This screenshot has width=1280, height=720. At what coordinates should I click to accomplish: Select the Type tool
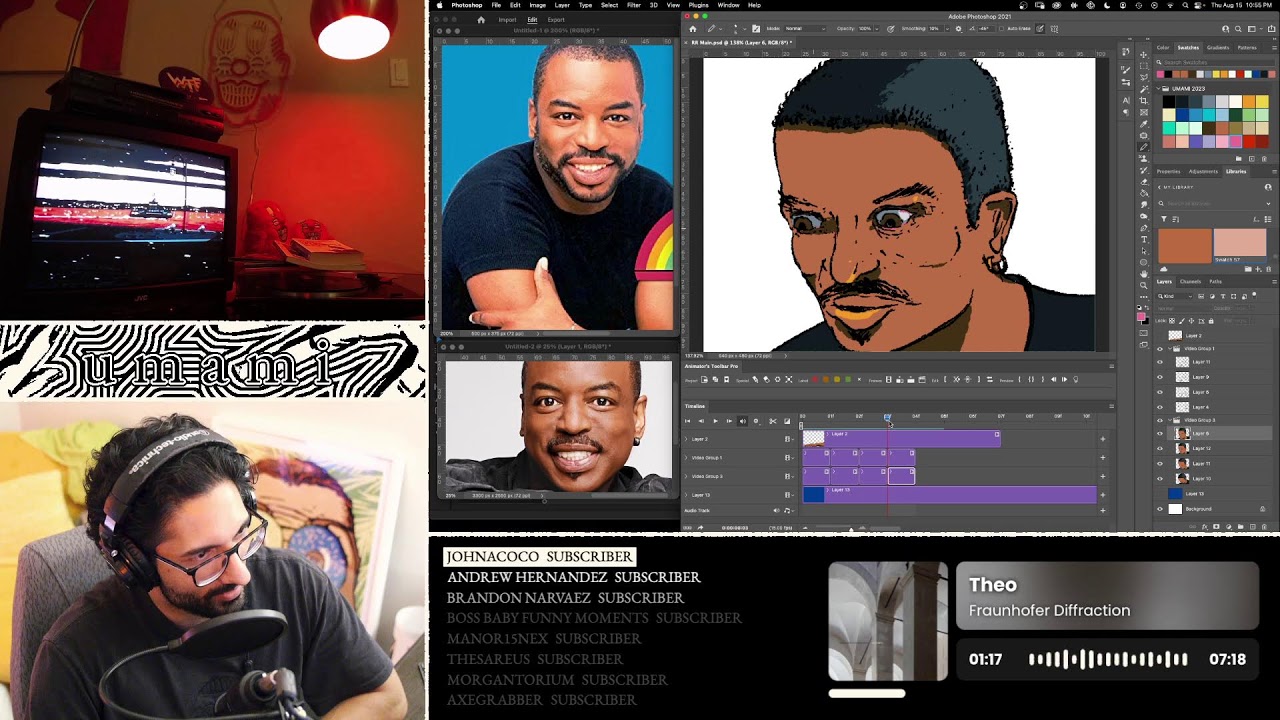point(1144,240)
